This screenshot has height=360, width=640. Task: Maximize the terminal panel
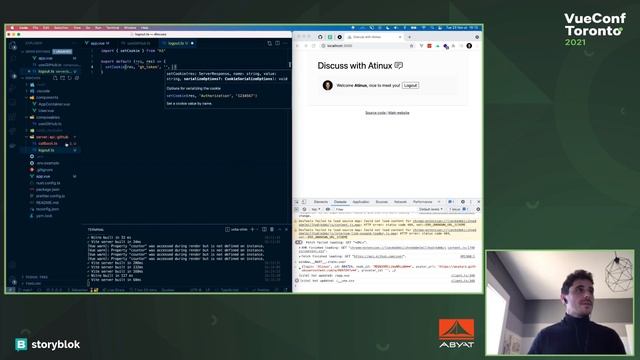280,229
